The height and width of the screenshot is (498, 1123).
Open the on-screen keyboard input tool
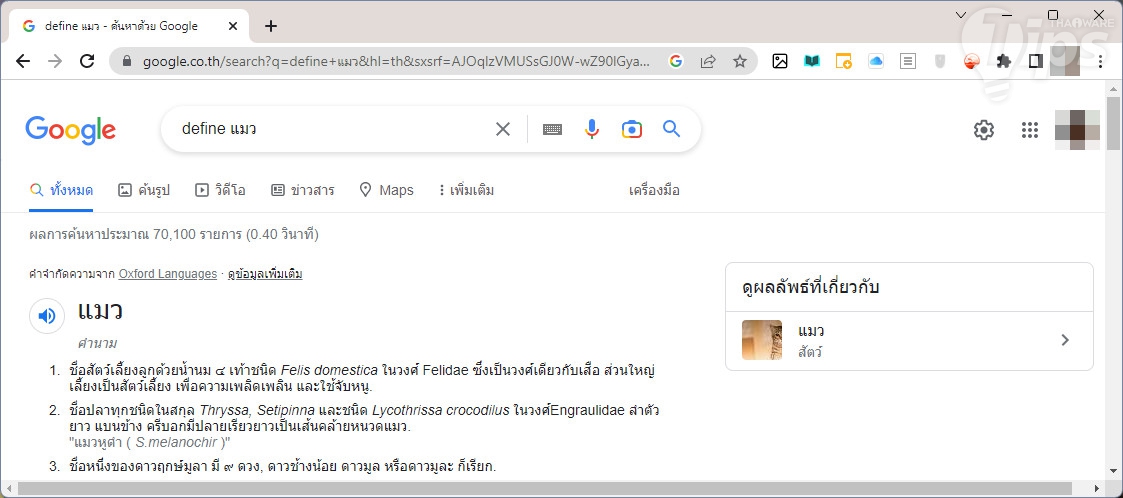click(552, 130)
